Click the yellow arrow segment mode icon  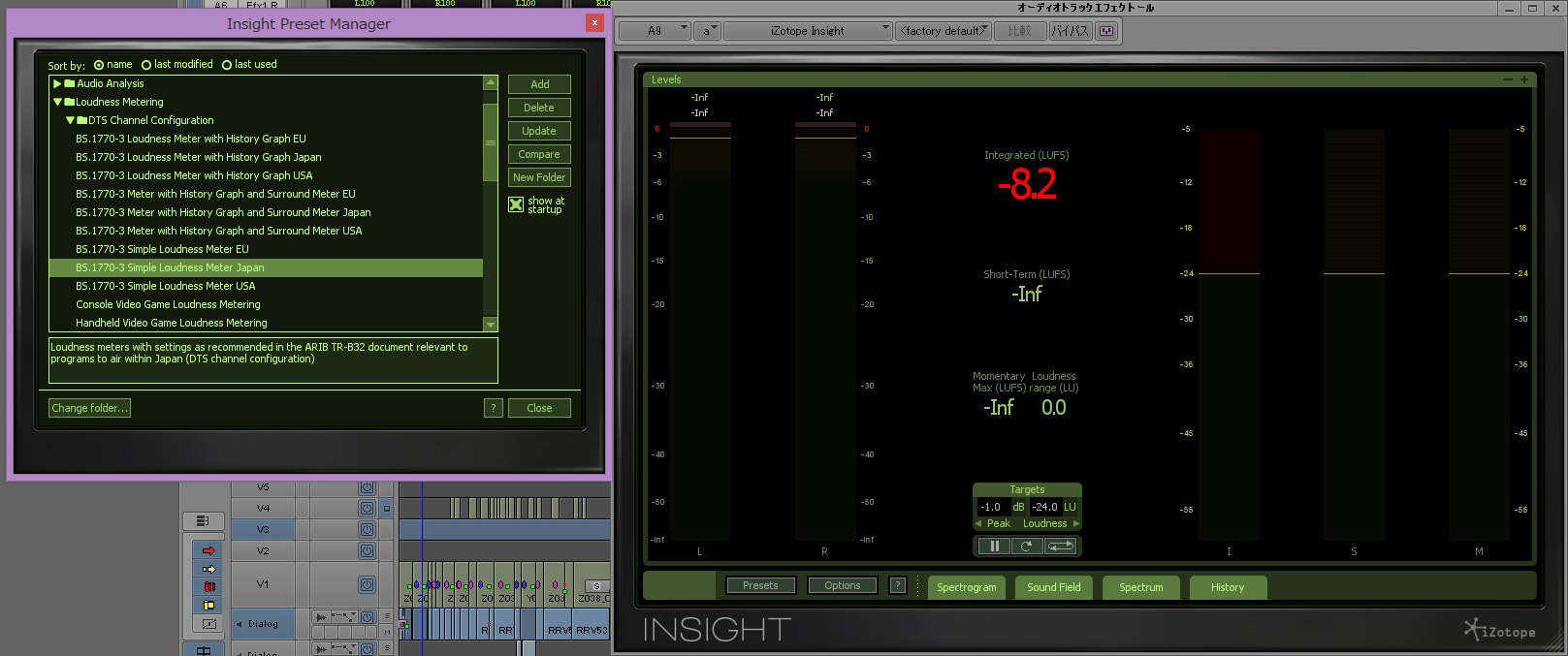[208, 569]
